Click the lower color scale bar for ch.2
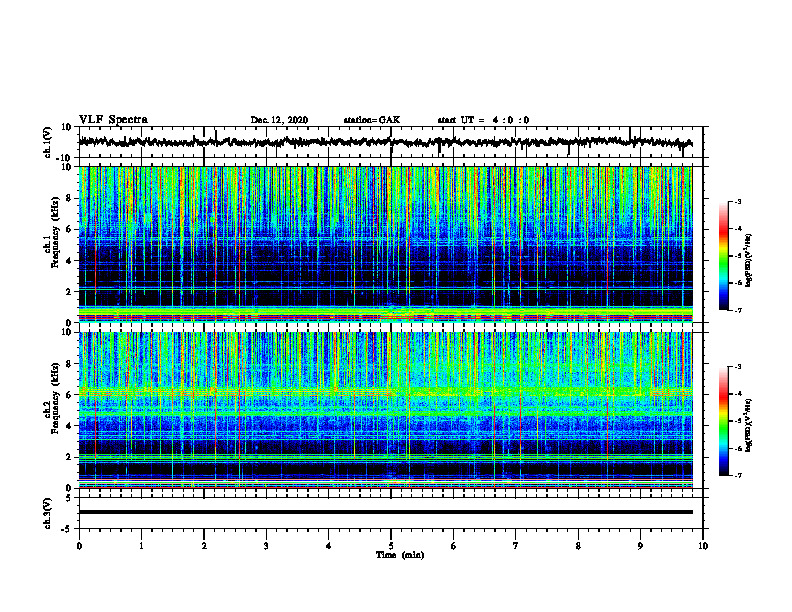The width and height of the screenshot is (792, 612). coord(724,421)
